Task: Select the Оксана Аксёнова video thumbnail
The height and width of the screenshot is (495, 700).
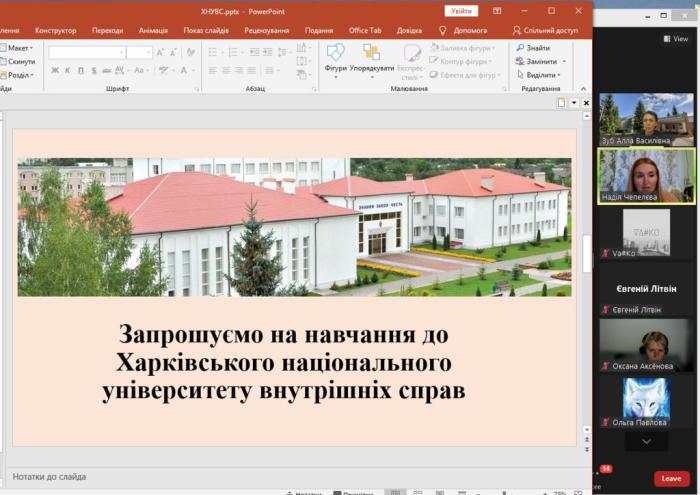Action: (x=646, y=345)
